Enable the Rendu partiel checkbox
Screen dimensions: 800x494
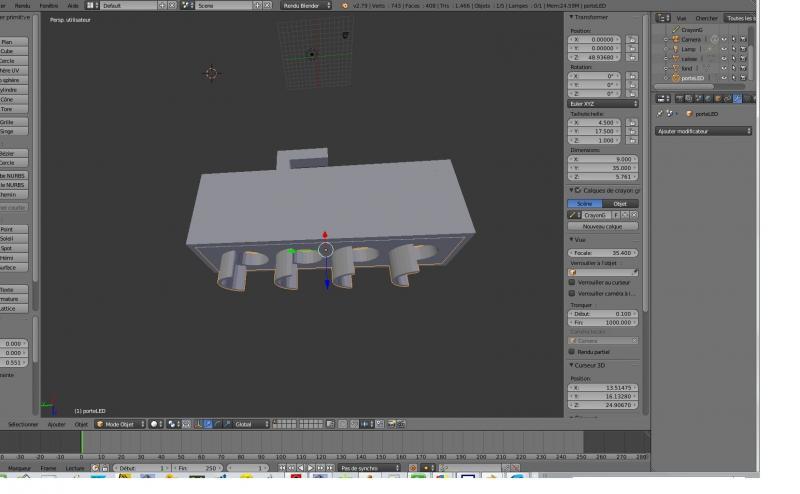point(571,351)
